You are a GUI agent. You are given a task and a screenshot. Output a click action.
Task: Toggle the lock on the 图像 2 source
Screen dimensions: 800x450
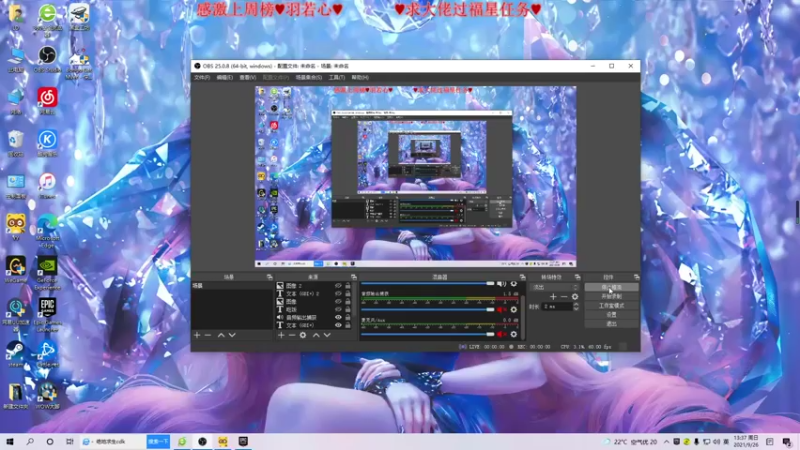(x=348, y=286)
